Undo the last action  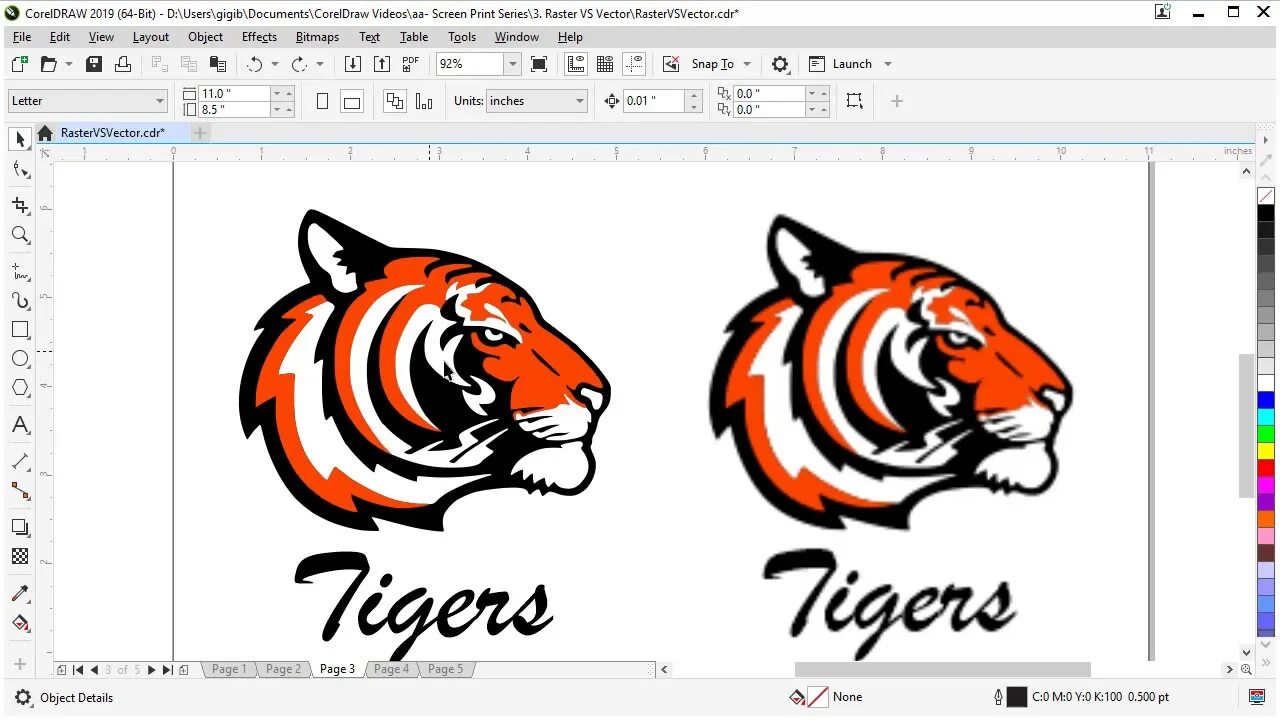254,64
